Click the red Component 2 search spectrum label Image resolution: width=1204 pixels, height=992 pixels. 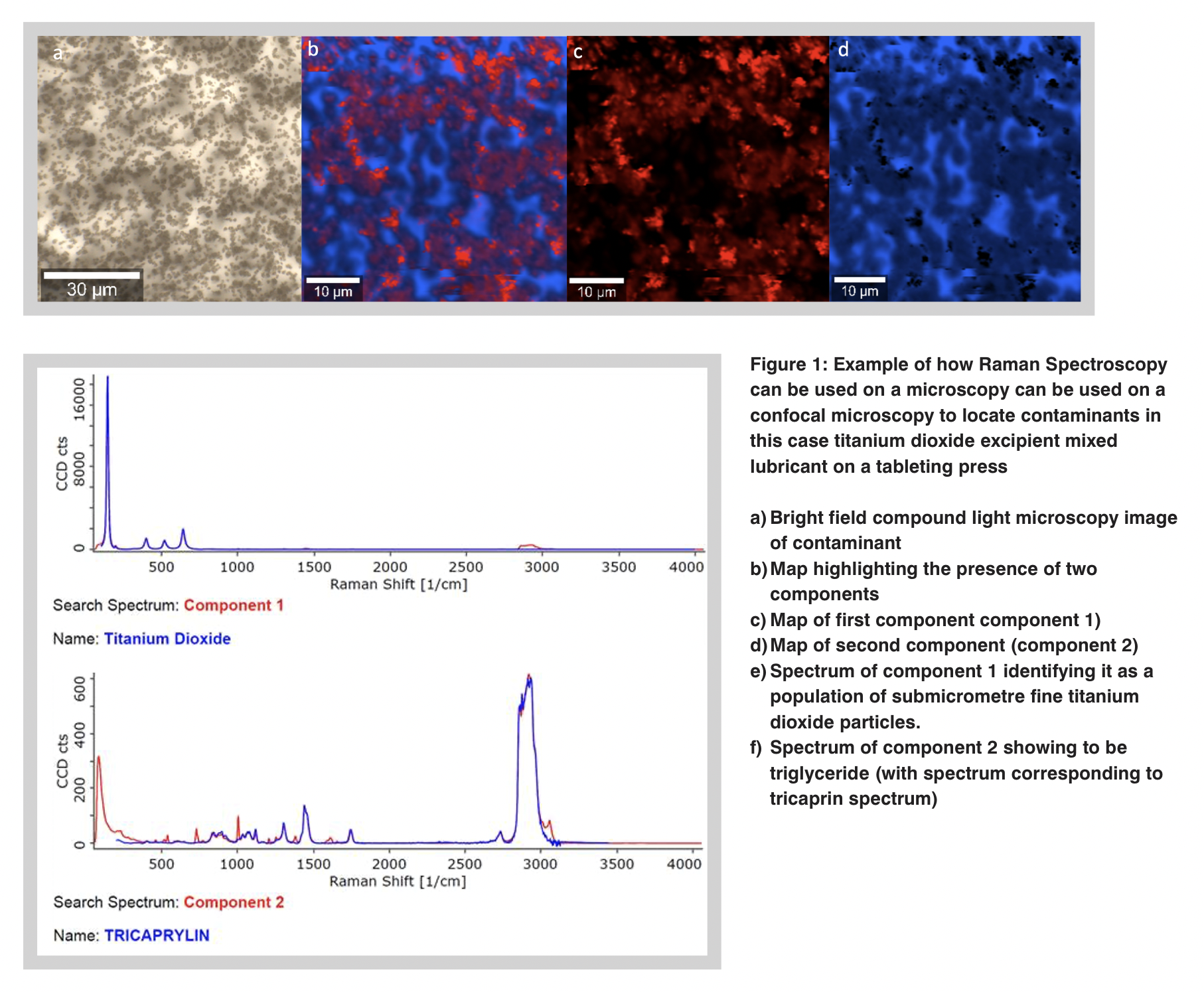point(234,902)
